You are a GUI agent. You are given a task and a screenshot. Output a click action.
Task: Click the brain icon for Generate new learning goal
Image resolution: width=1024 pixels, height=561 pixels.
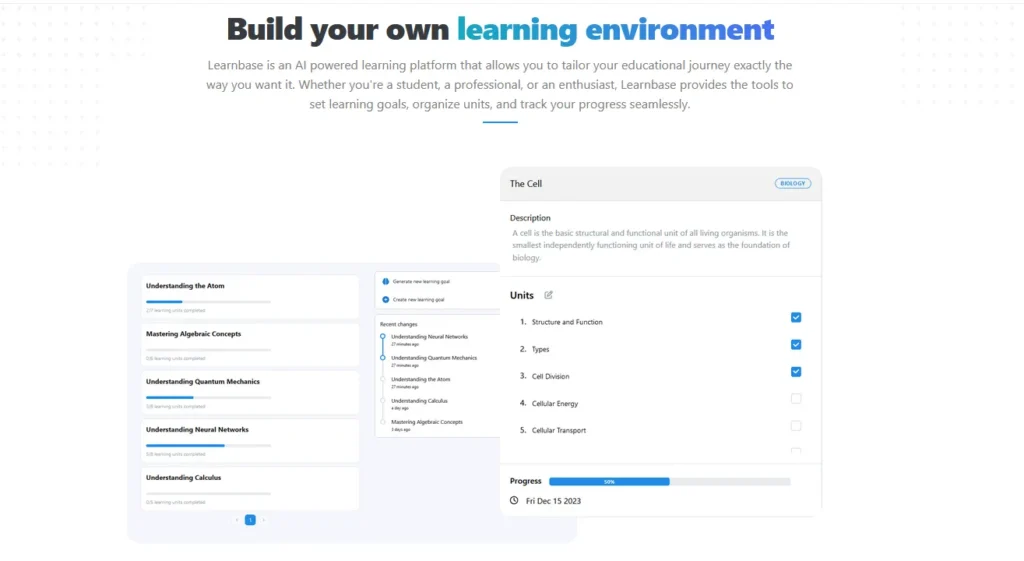point(385,281)
